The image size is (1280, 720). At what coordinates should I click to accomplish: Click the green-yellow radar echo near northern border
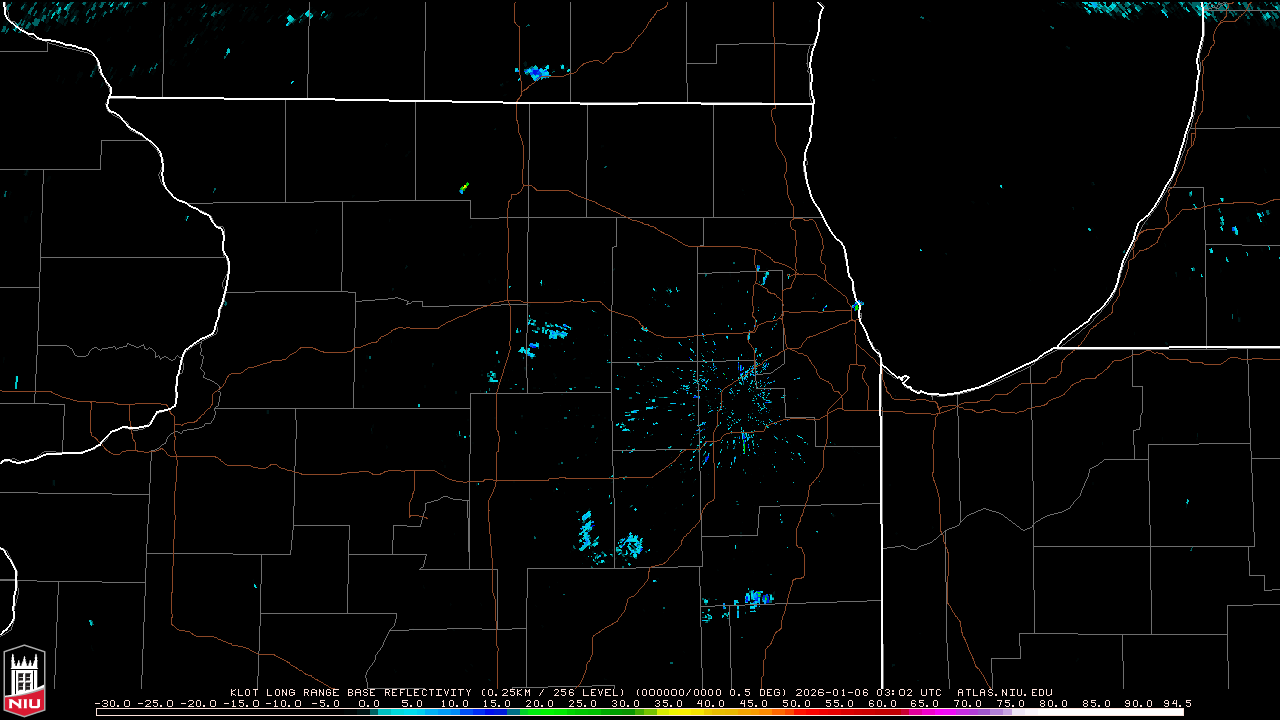pyautogui.click(x=464, y=187)
